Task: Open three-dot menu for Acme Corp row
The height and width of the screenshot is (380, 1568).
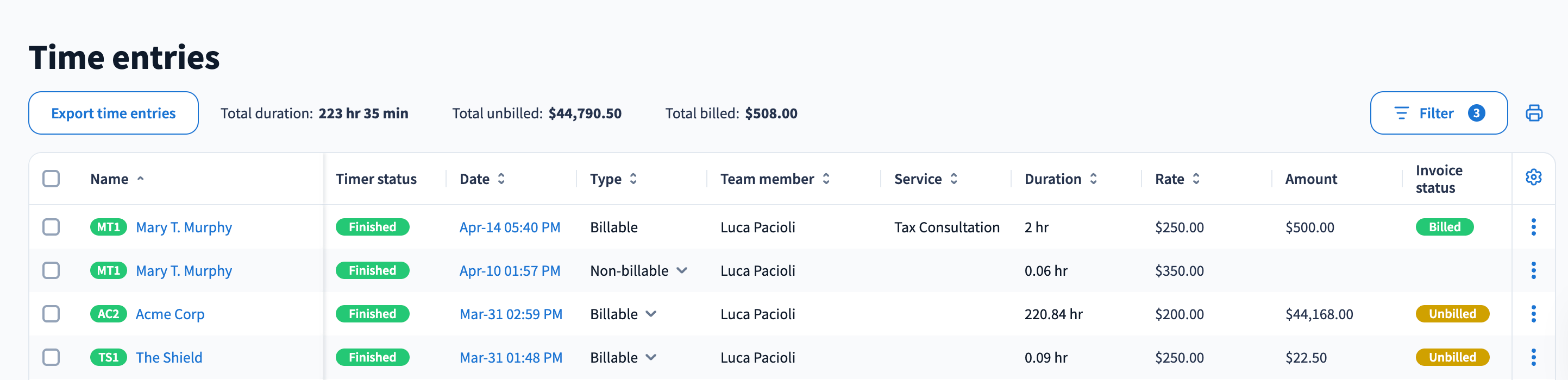Action: point(1533,314)
